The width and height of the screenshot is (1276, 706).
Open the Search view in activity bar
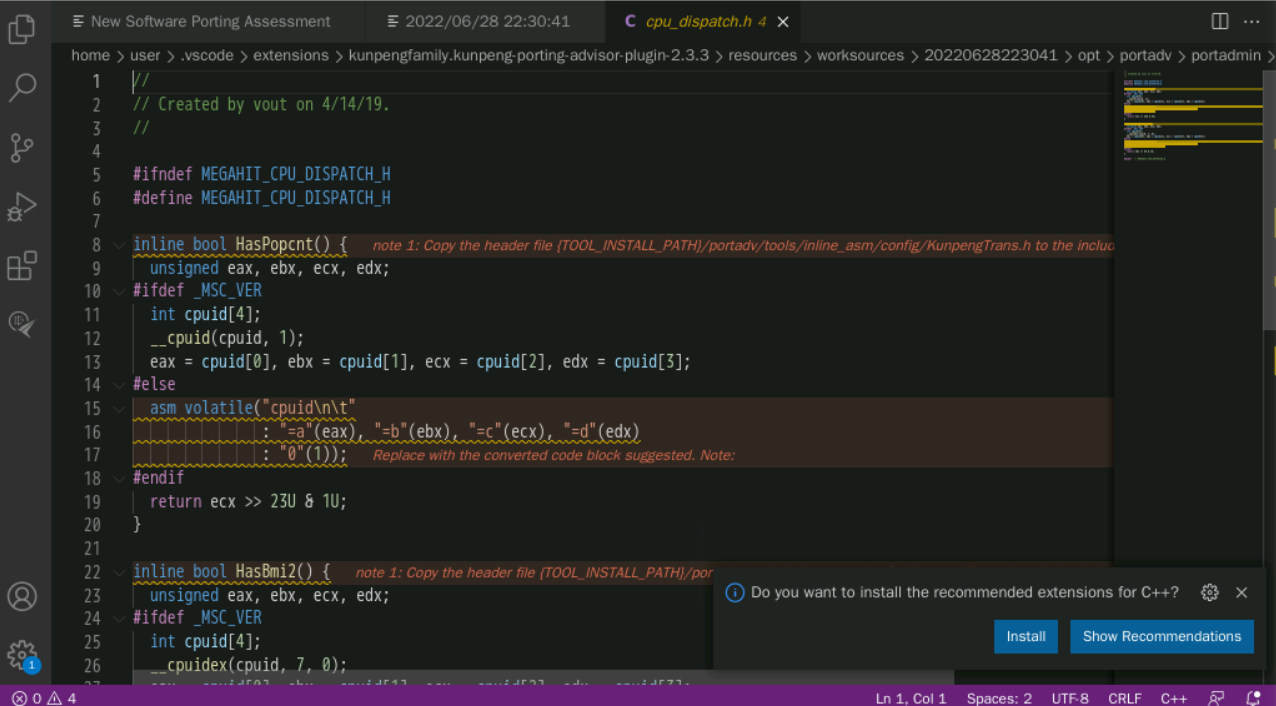[x=22, y=88]
